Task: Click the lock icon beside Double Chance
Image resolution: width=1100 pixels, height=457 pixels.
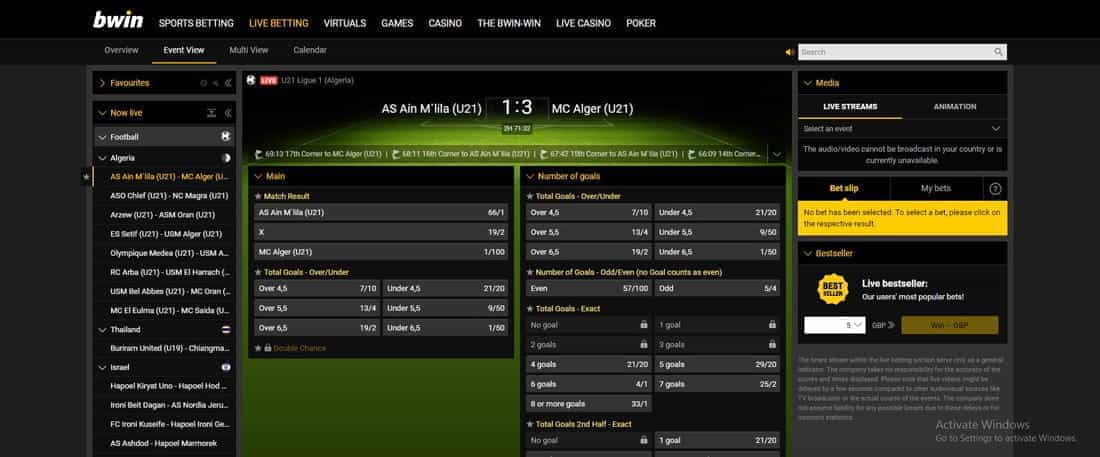Action: 268,348
